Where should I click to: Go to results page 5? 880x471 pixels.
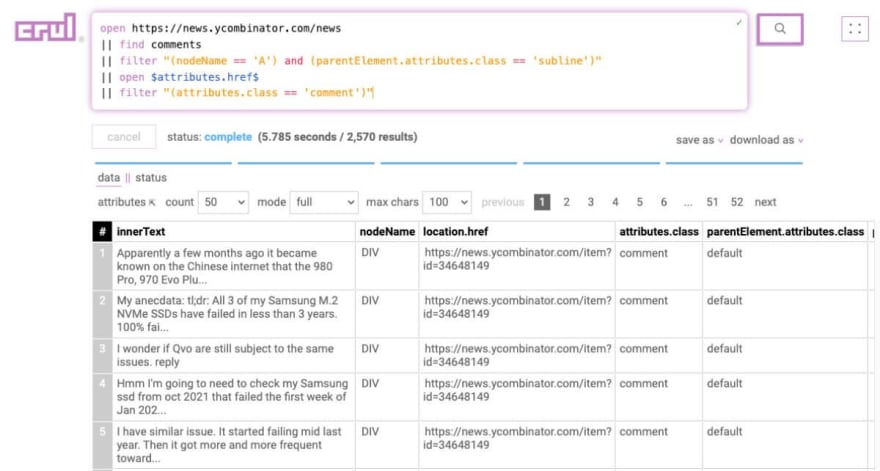click(639, 202)
